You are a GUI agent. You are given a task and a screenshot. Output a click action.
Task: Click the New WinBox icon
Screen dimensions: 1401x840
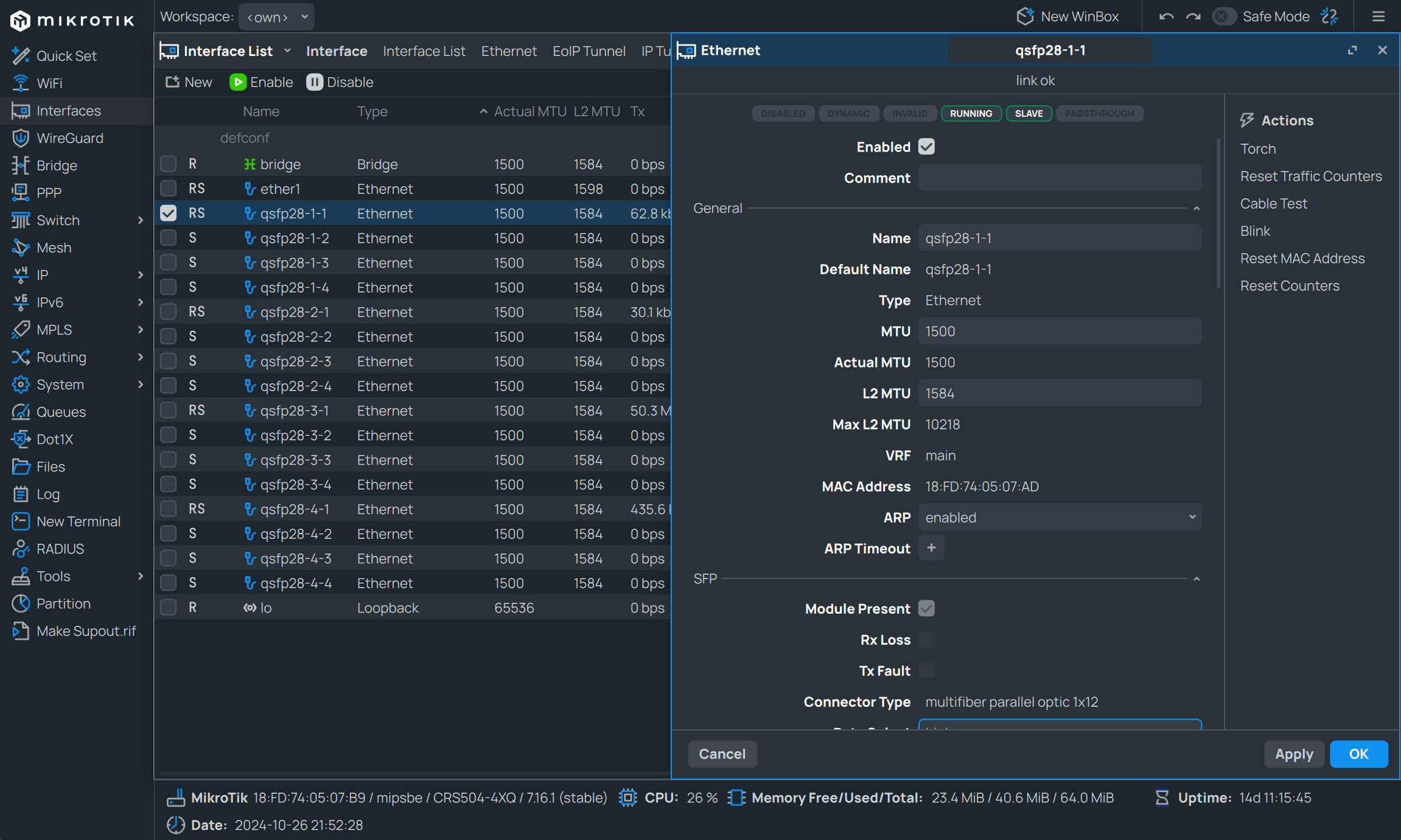1025,16
